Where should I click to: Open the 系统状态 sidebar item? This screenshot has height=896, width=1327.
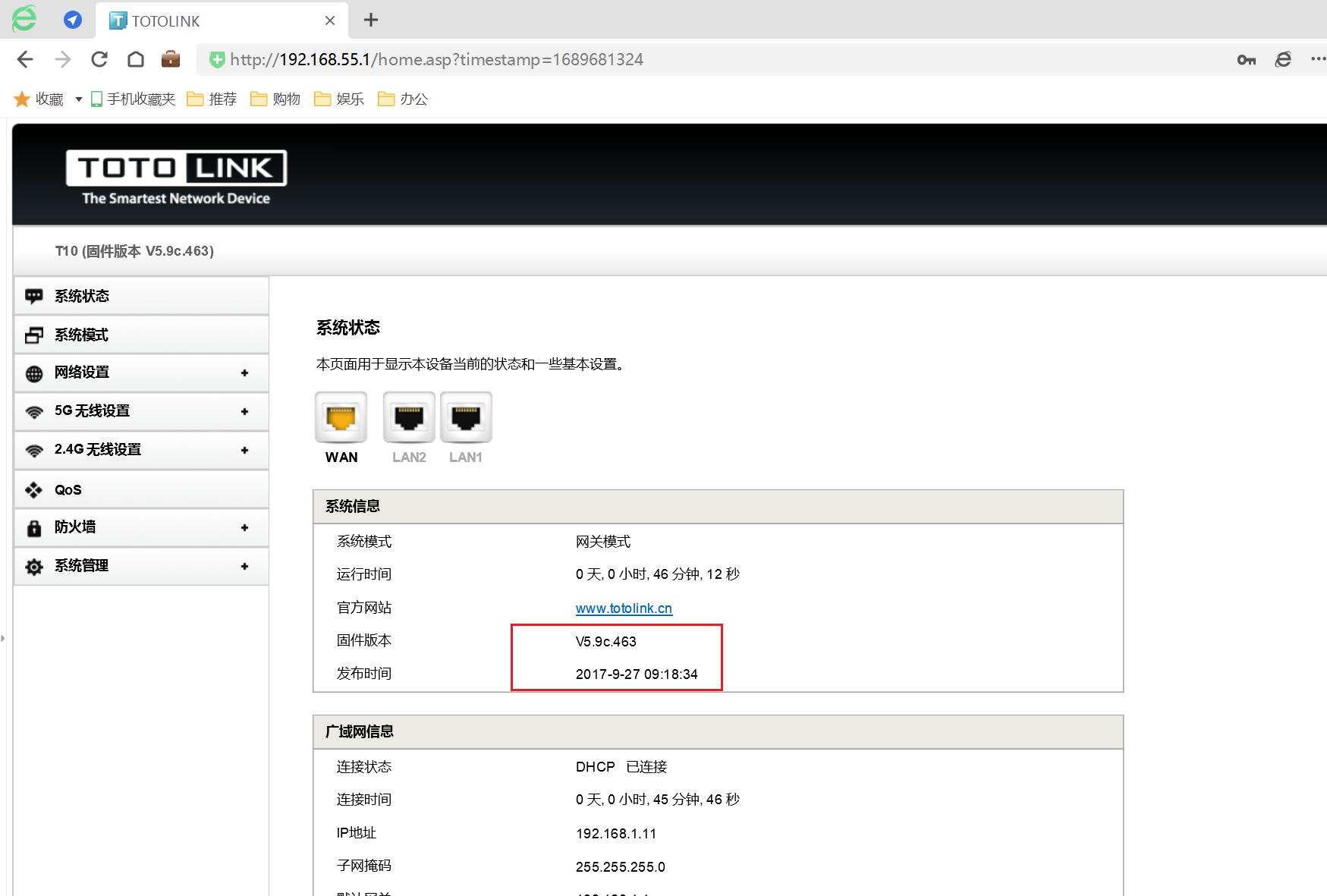(141, 296)
